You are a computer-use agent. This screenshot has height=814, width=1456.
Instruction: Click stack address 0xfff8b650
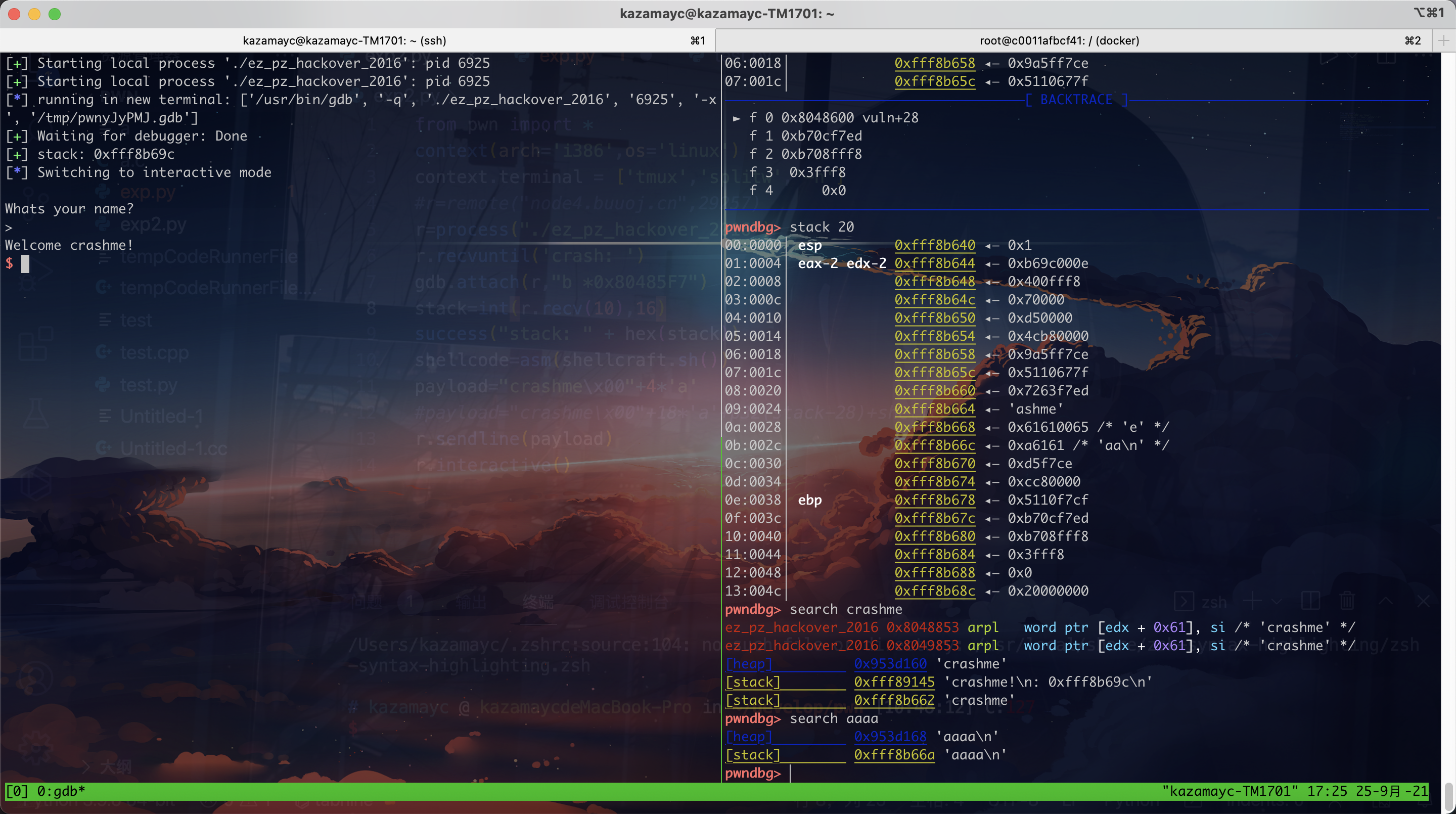coord(935,318)
